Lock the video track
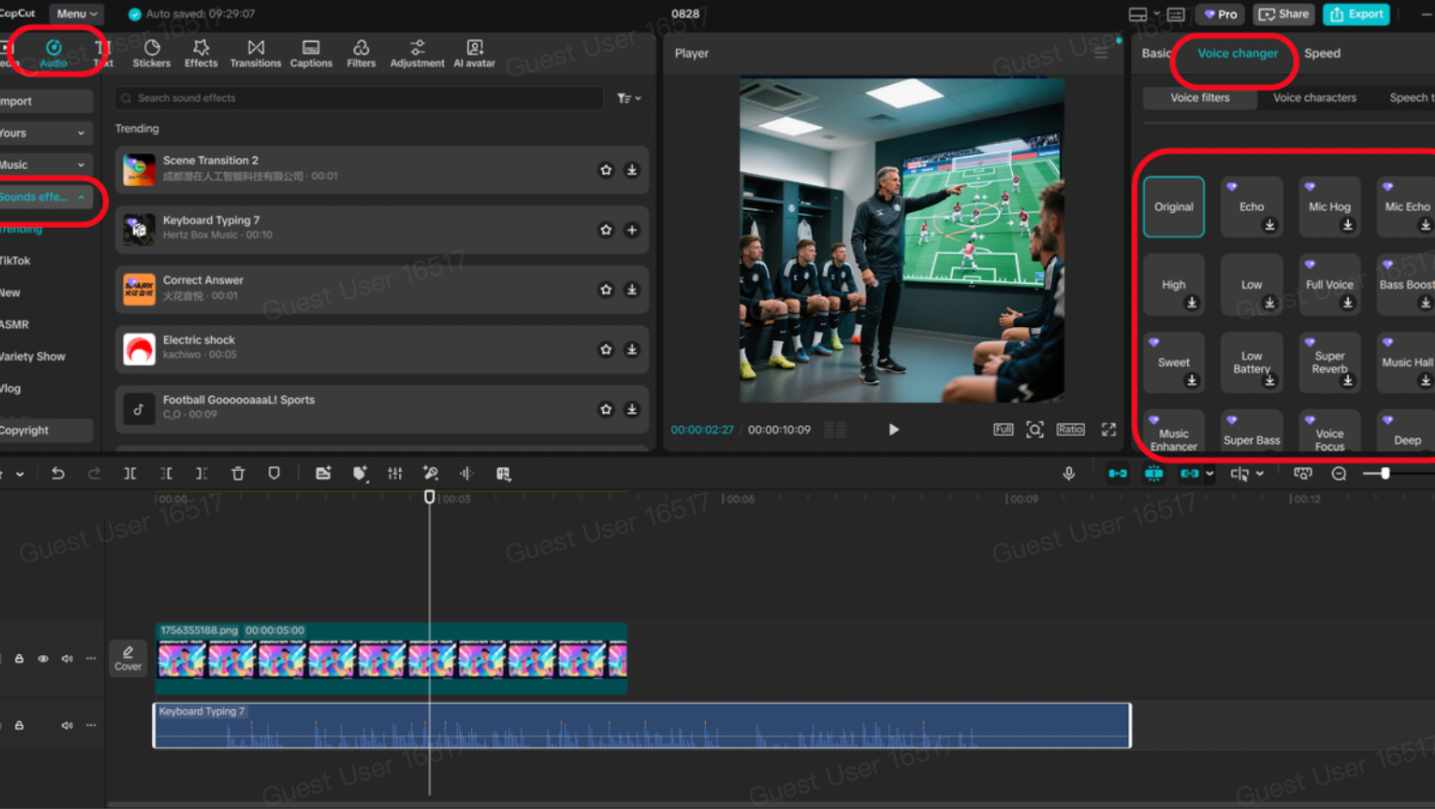The height and width of the screenshot is (809, 1435). [19, 659]
